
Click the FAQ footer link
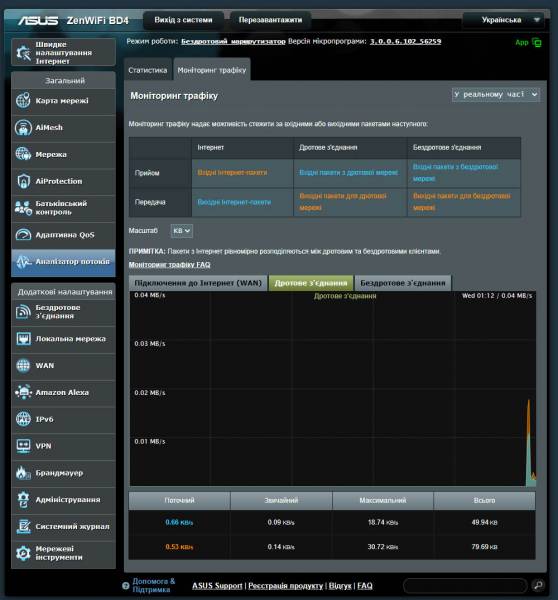(x=364, y=586)
